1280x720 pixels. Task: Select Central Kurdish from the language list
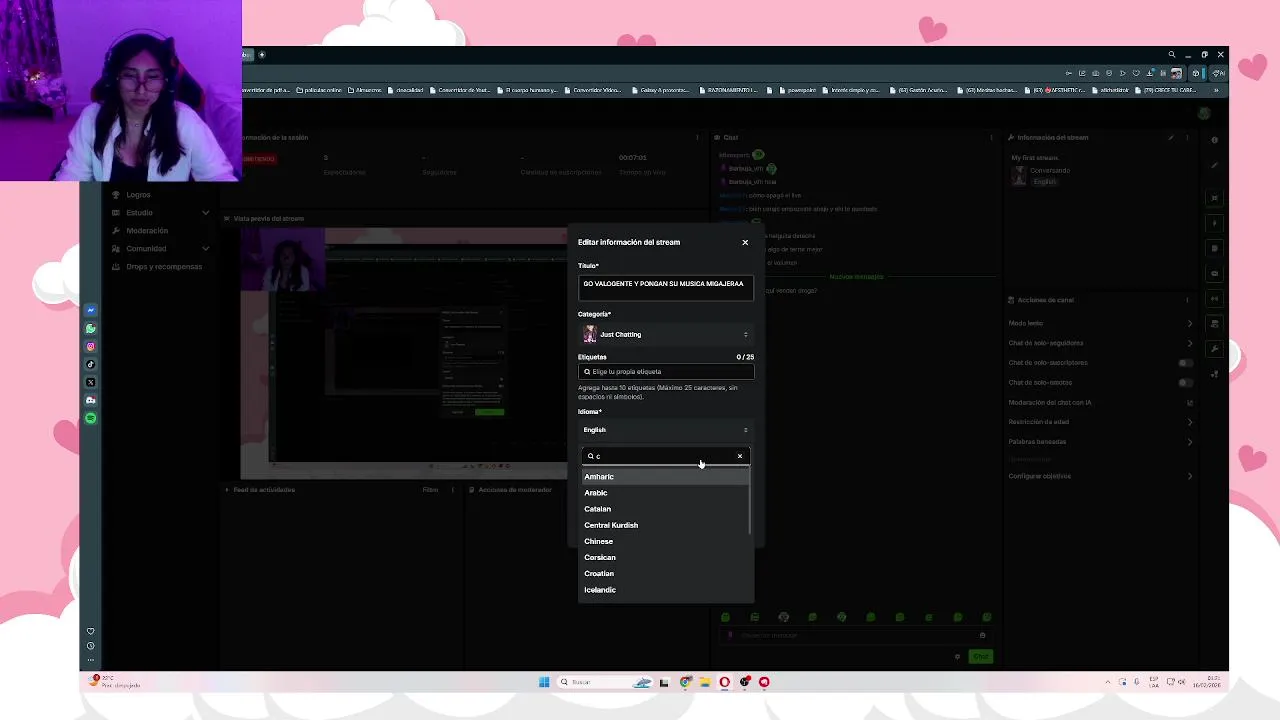click(665, 525)
